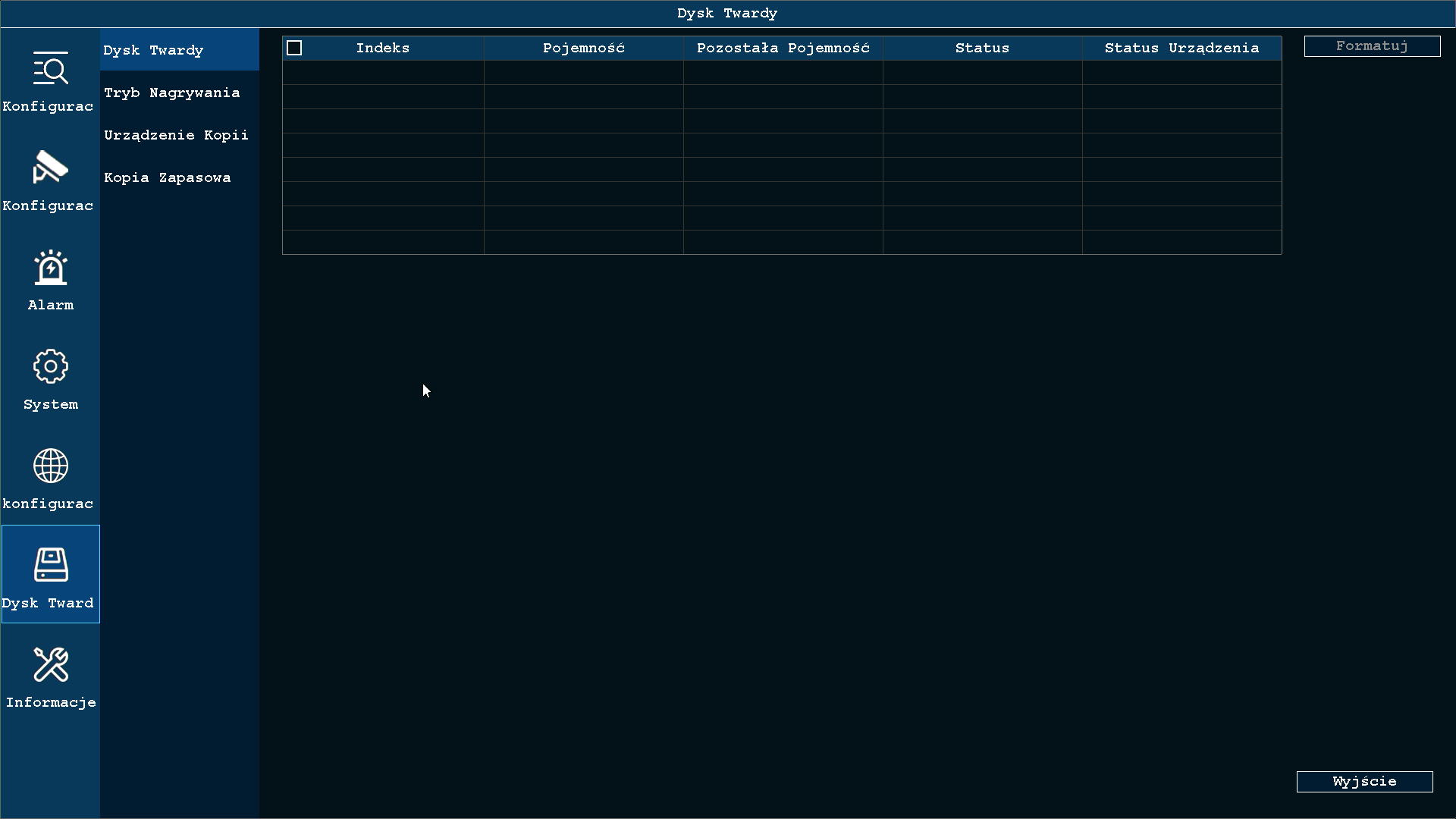Image resolution: width=1456 pixels, height=819 pixels.
Task: Click the Status Urządzenia column header
Action: click(1182, 48)
